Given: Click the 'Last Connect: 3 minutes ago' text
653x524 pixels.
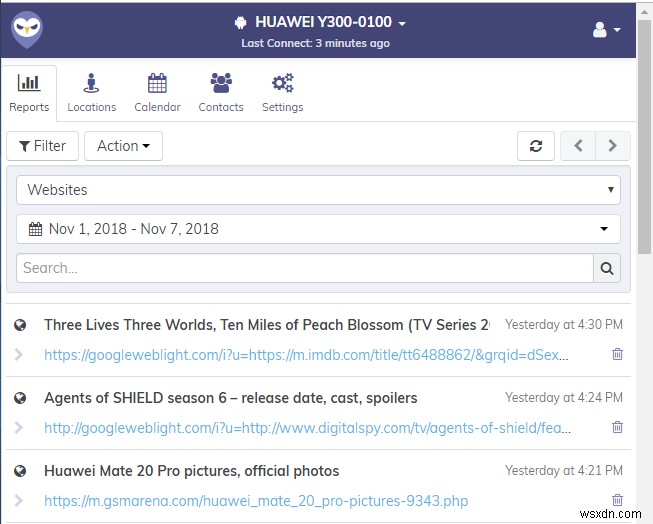Looking at the screenshot, I should coord(316,43).
